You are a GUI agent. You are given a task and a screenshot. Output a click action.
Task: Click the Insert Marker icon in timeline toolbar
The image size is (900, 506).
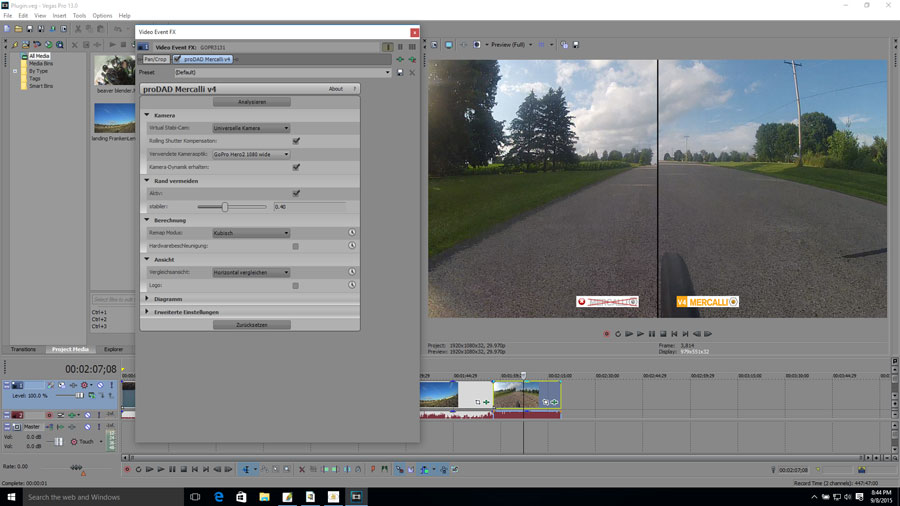[x=373, y=469]
